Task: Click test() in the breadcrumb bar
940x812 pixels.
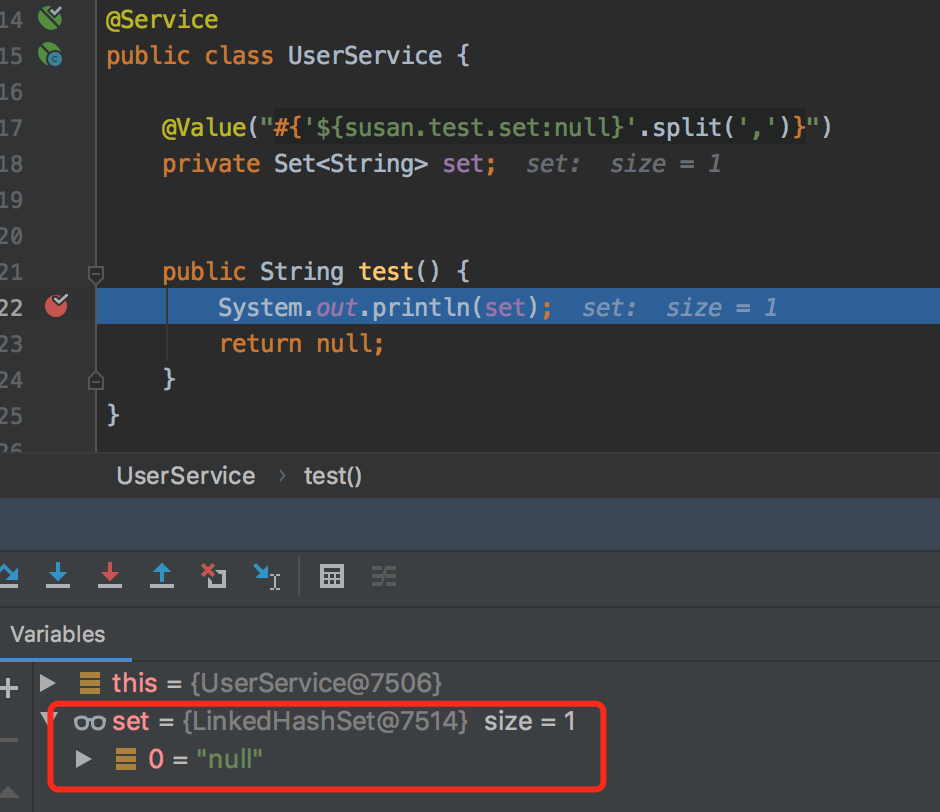Action: [x=332, y=476]
